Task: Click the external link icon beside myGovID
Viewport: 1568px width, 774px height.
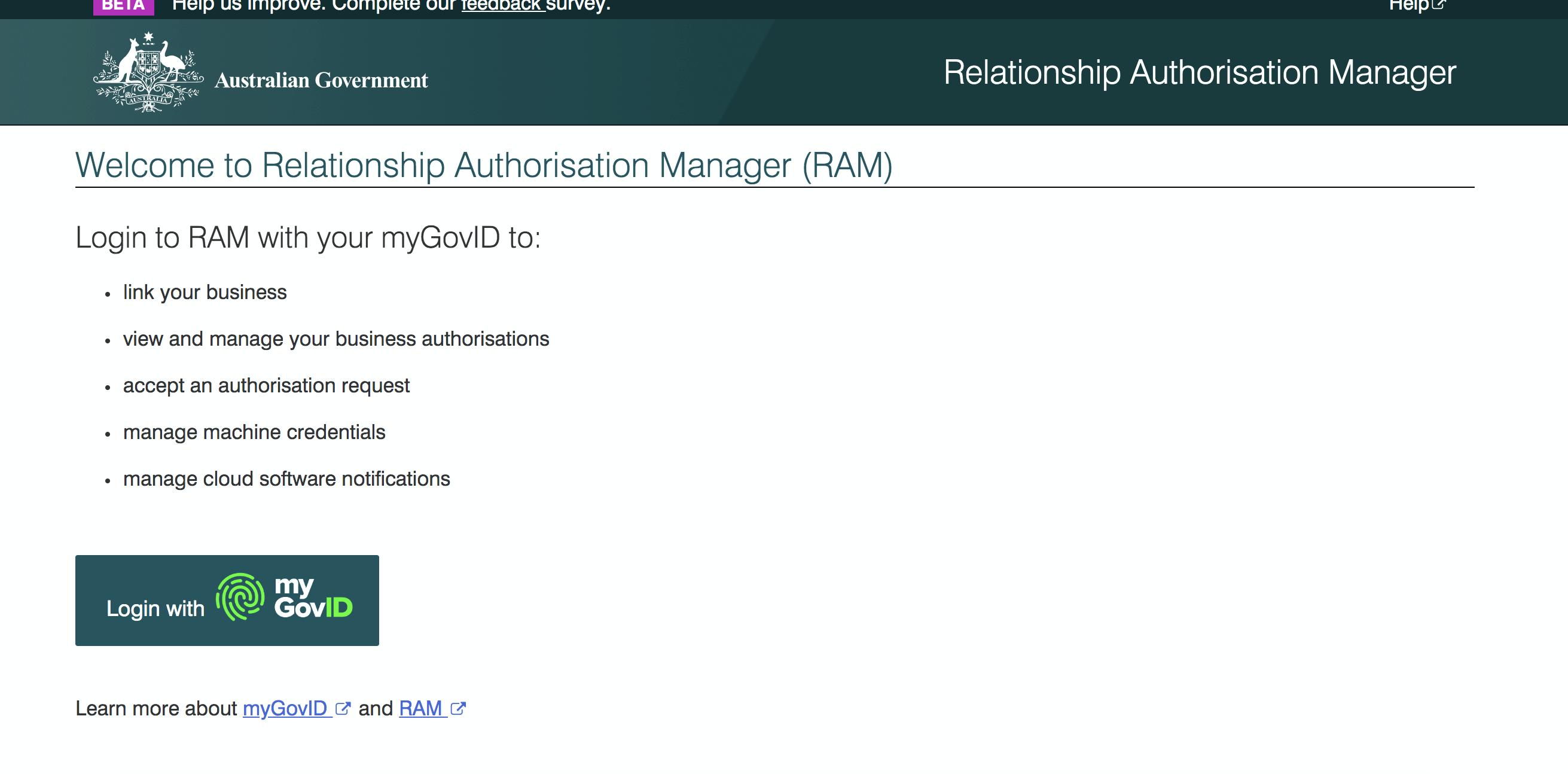Action: click(x=343, y=708)
